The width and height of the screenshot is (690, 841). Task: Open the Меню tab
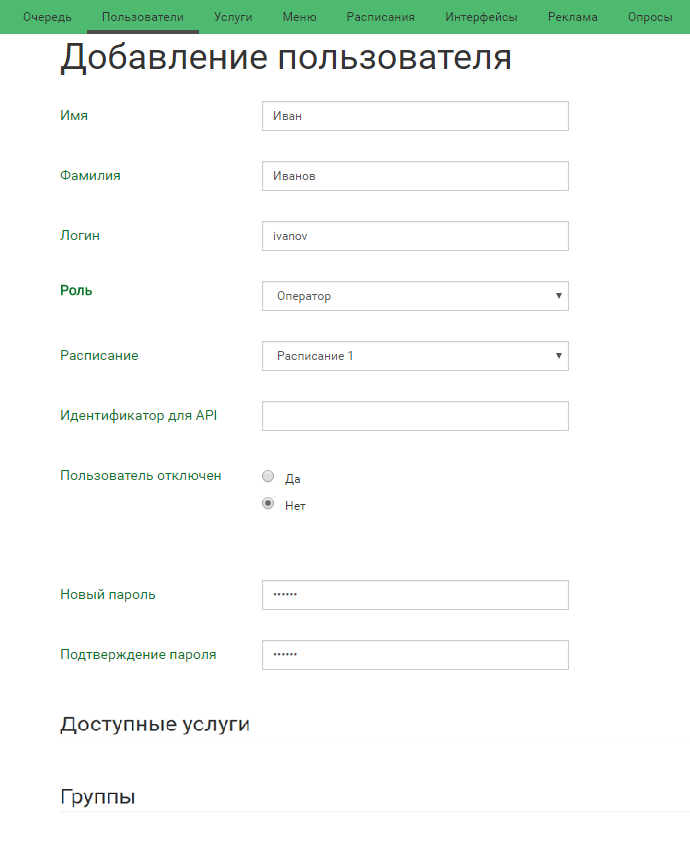(299, 17)
